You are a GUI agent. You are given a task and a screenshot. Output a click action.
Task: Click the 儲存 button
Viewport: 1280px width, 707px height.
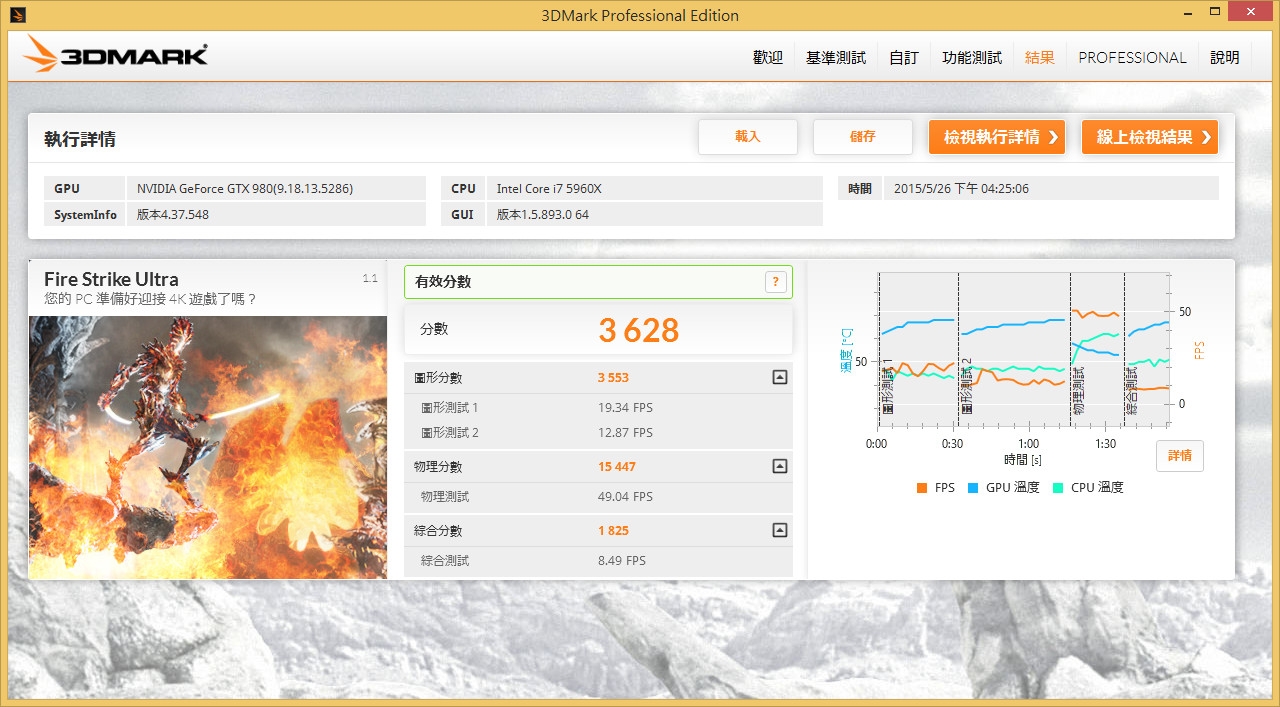(863, 137)
